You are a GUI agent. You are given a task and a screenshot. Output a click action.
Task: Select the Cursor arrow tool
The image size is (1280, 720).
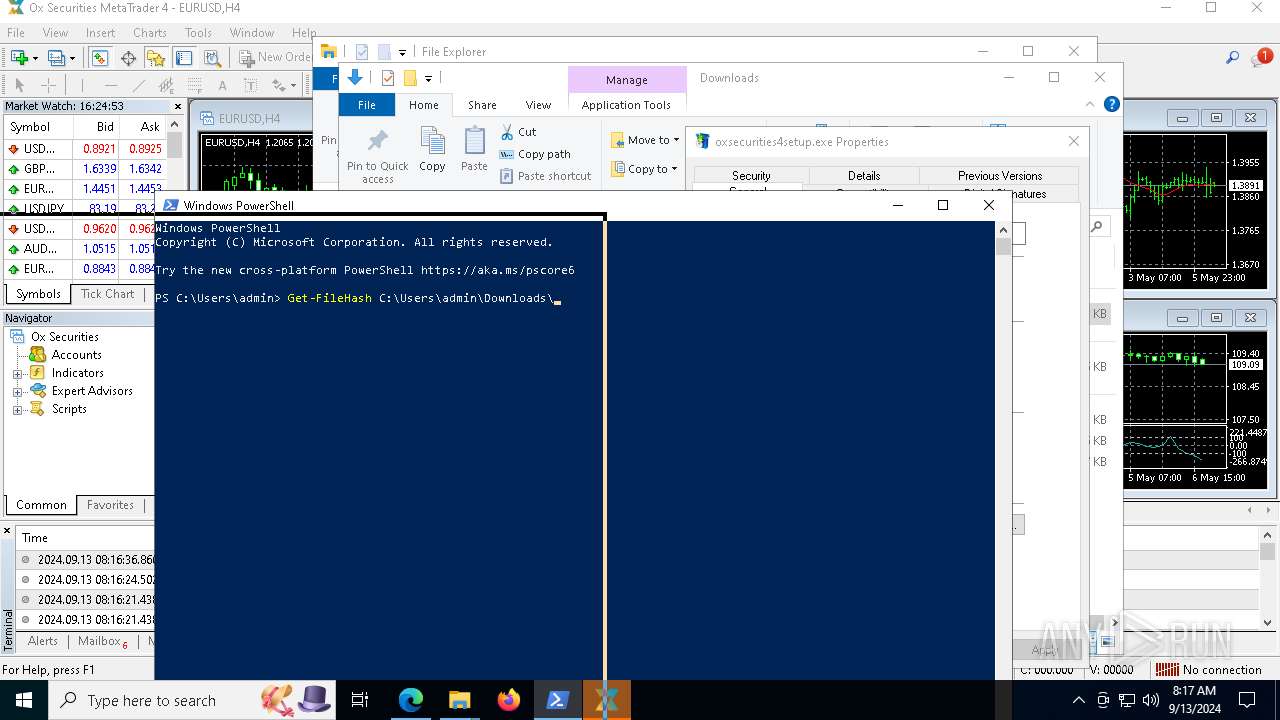coord(19,85)
